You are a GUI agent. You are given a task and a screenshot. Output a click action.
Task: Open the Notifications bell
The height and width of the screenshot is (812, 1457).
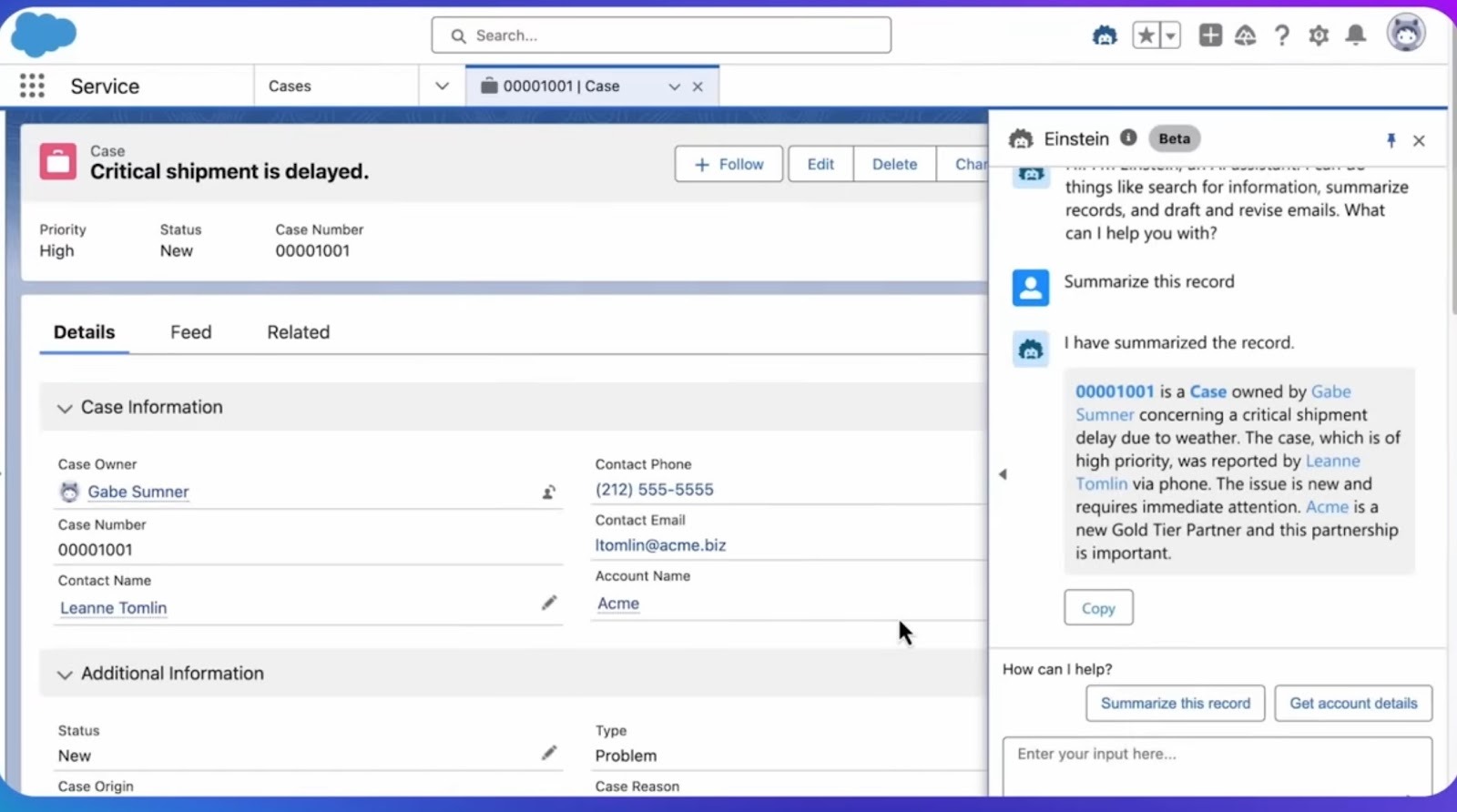point(1356,36)
